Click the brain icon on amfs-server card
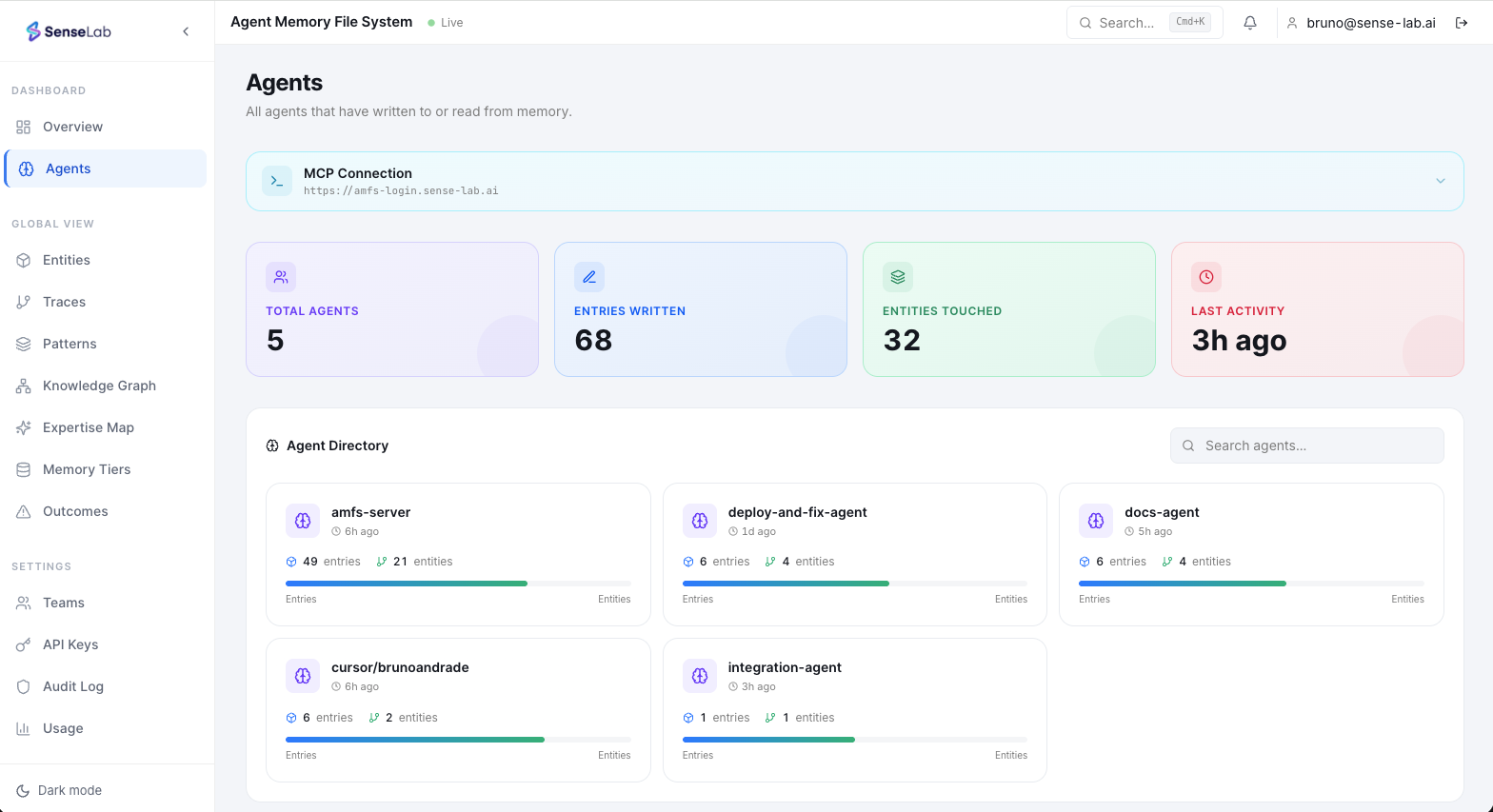1493x812 pixels. pyautogui.click(x=303, y=521)
